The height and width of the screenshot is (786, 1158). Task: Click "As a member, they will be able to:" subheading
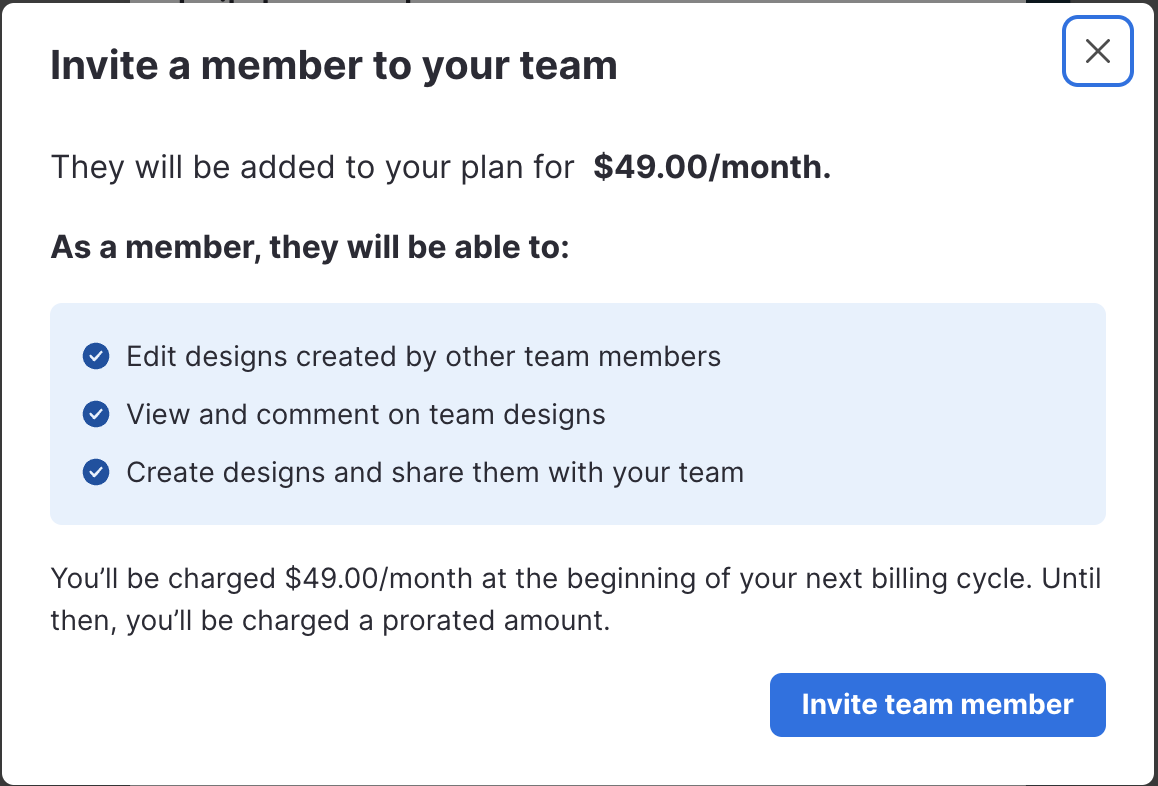coord(310,247)
